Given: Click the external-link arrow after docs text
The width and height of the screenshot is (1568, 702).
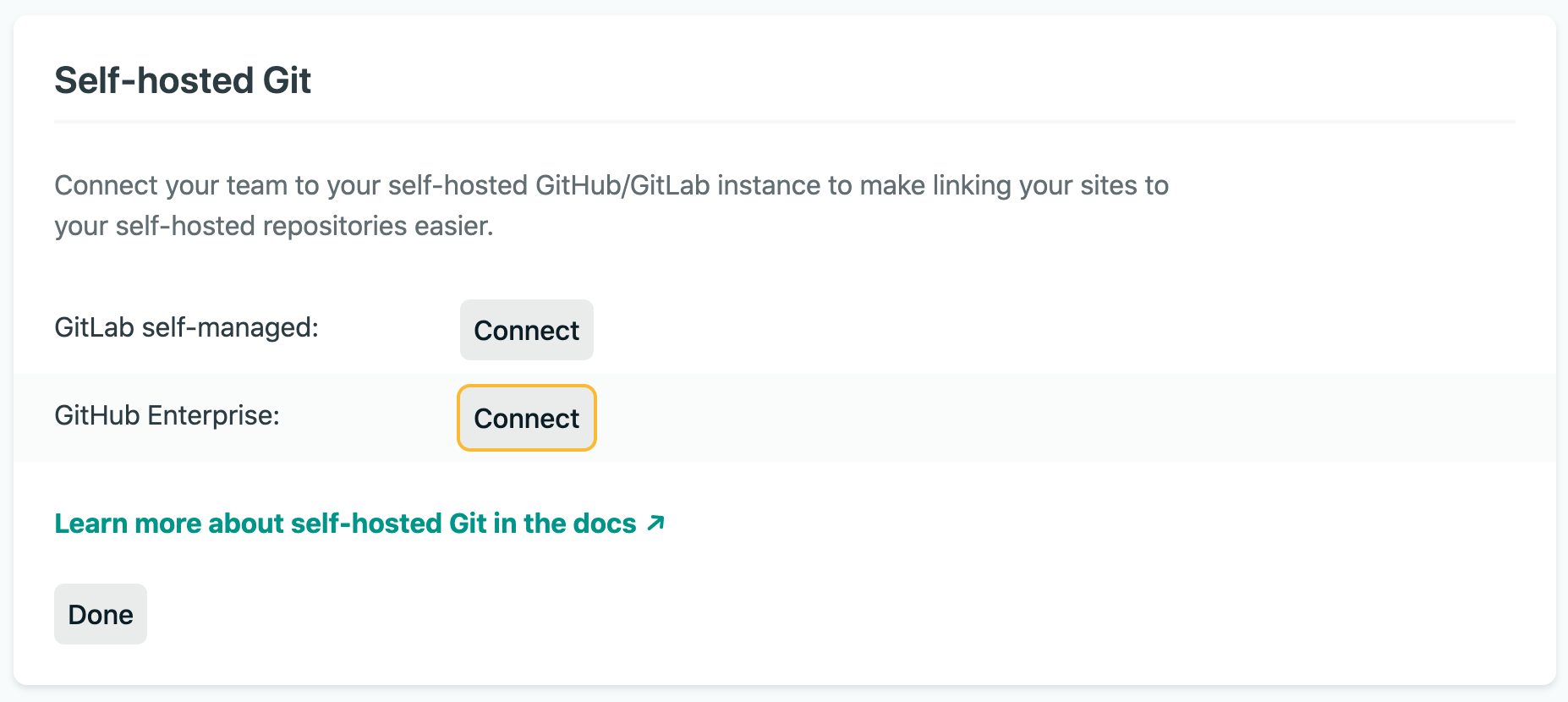Looking at the screenshot, I should coord(655,523).
